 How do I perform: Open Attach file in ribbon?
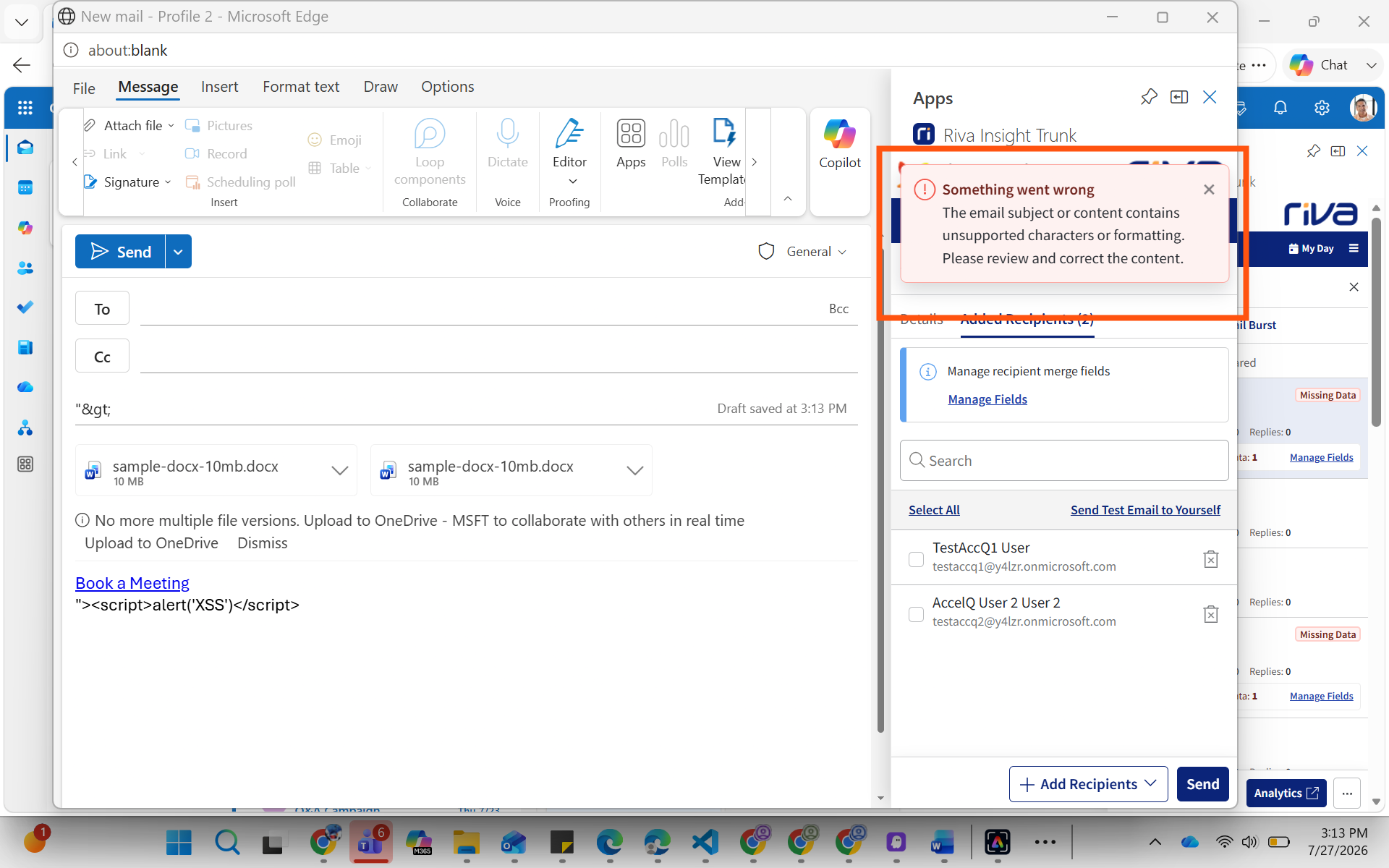coord(123,125)
